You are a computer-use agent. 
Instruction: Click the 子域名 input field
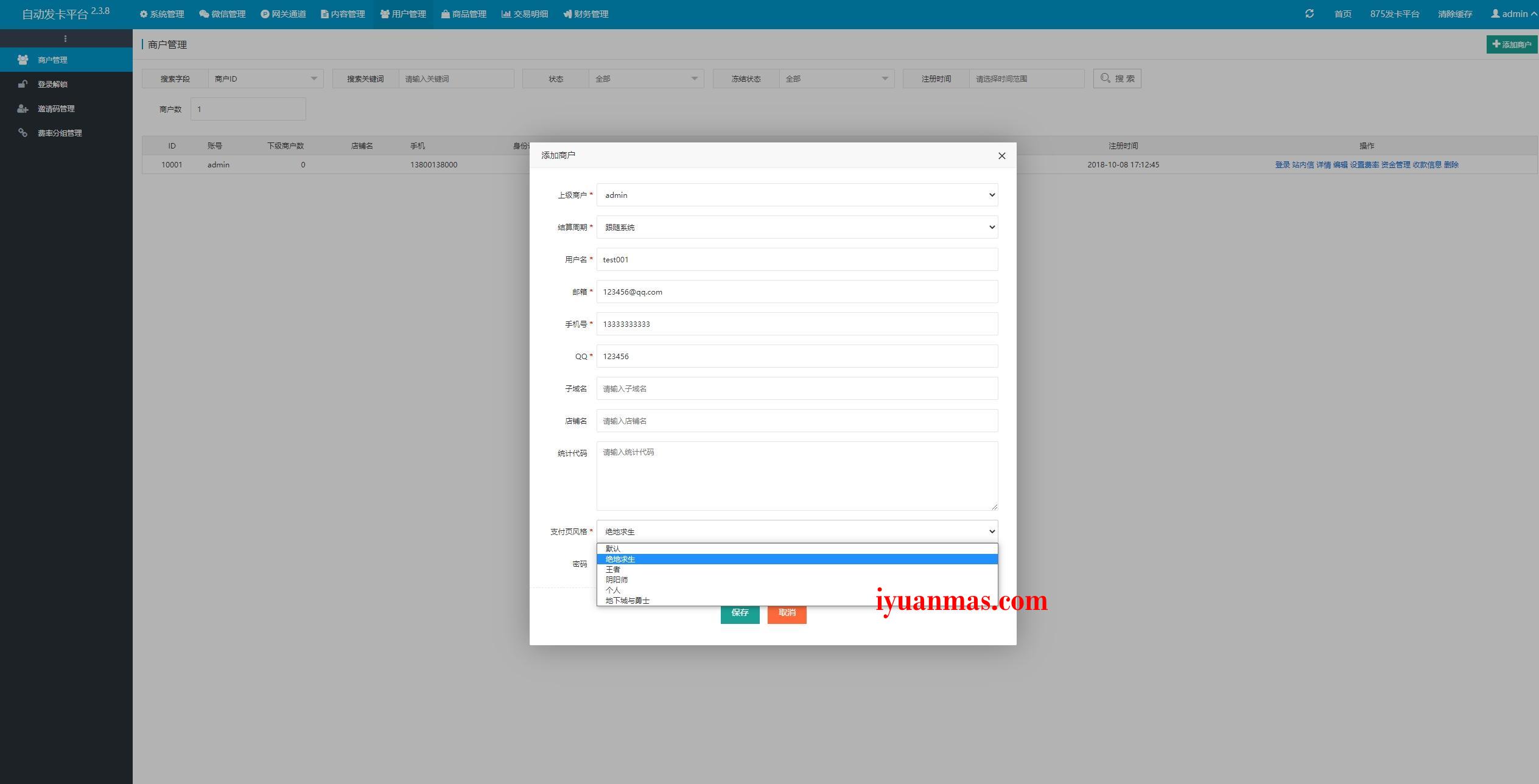797,388
